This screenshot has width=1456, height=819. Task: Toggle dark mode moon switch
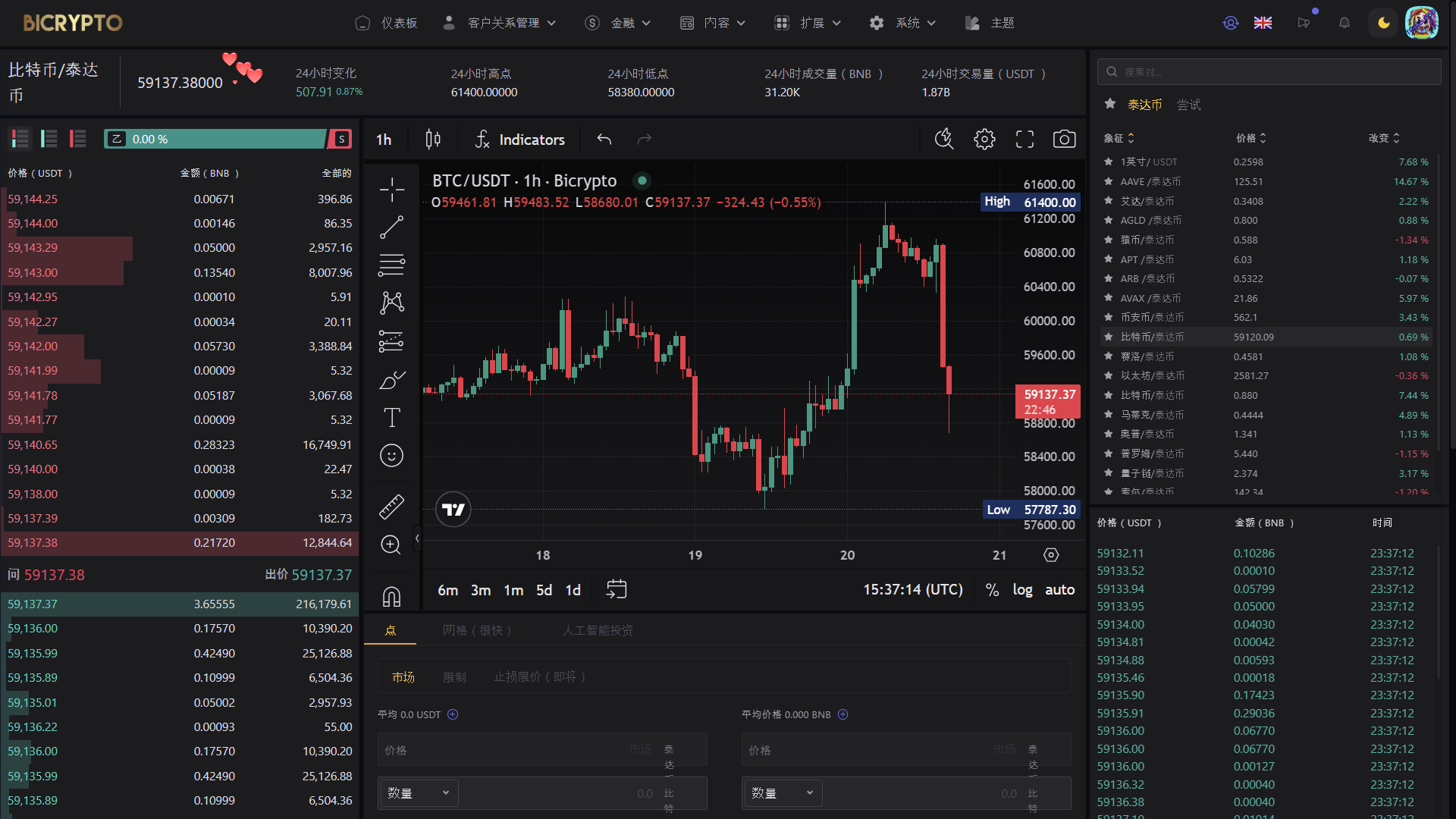coord(1383,23)
